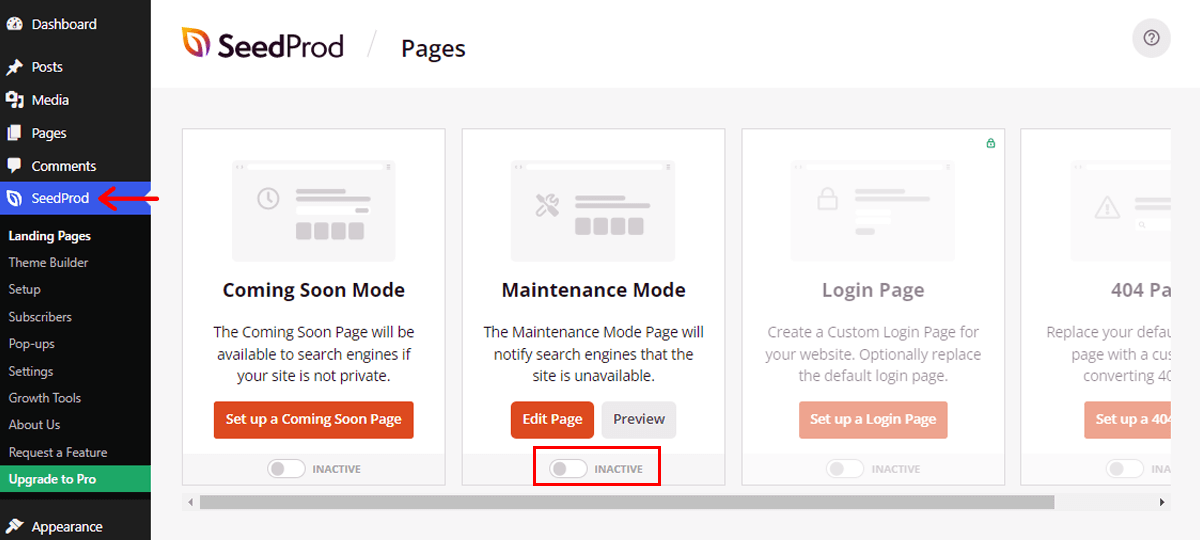Image resolution: width=1200 pixels, height=540 pixels.
Task: Click the Pages title in header
Action: 433,48
